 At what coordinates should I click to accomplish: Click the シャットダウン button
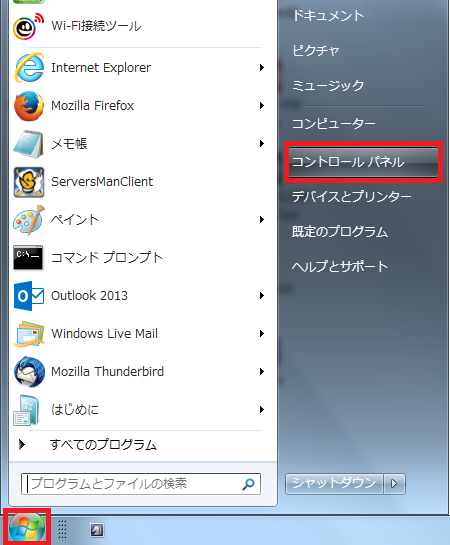coord(334,483)
